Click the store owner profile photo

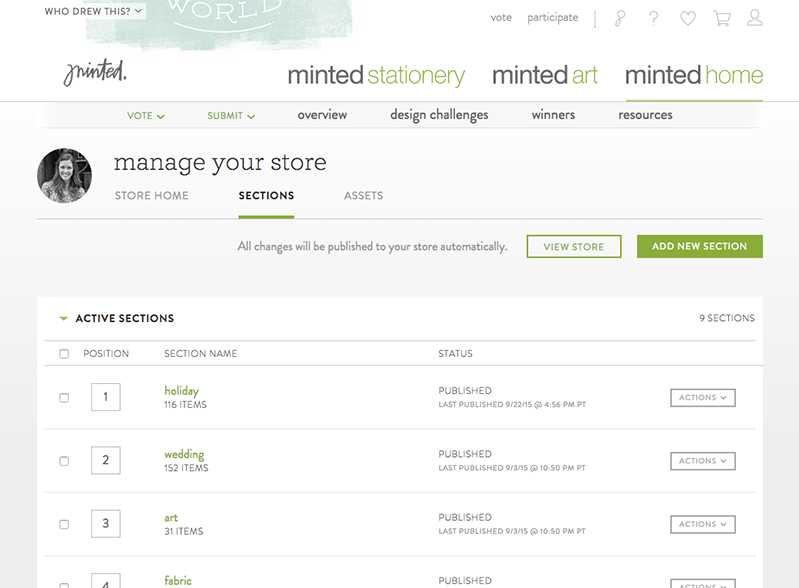(x=64, y=176)
